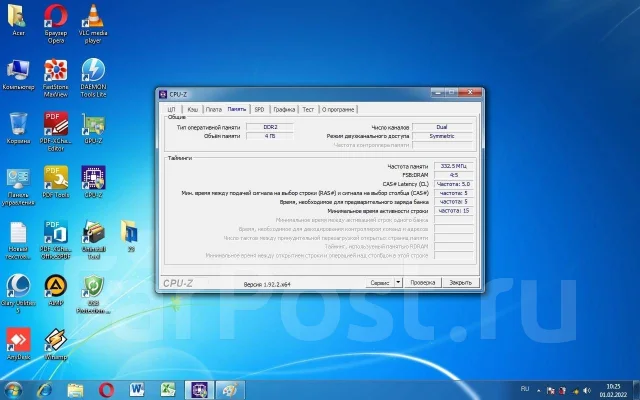Switch to the ЦП tab
Viewport: 640px width, 400px height.
171,109
